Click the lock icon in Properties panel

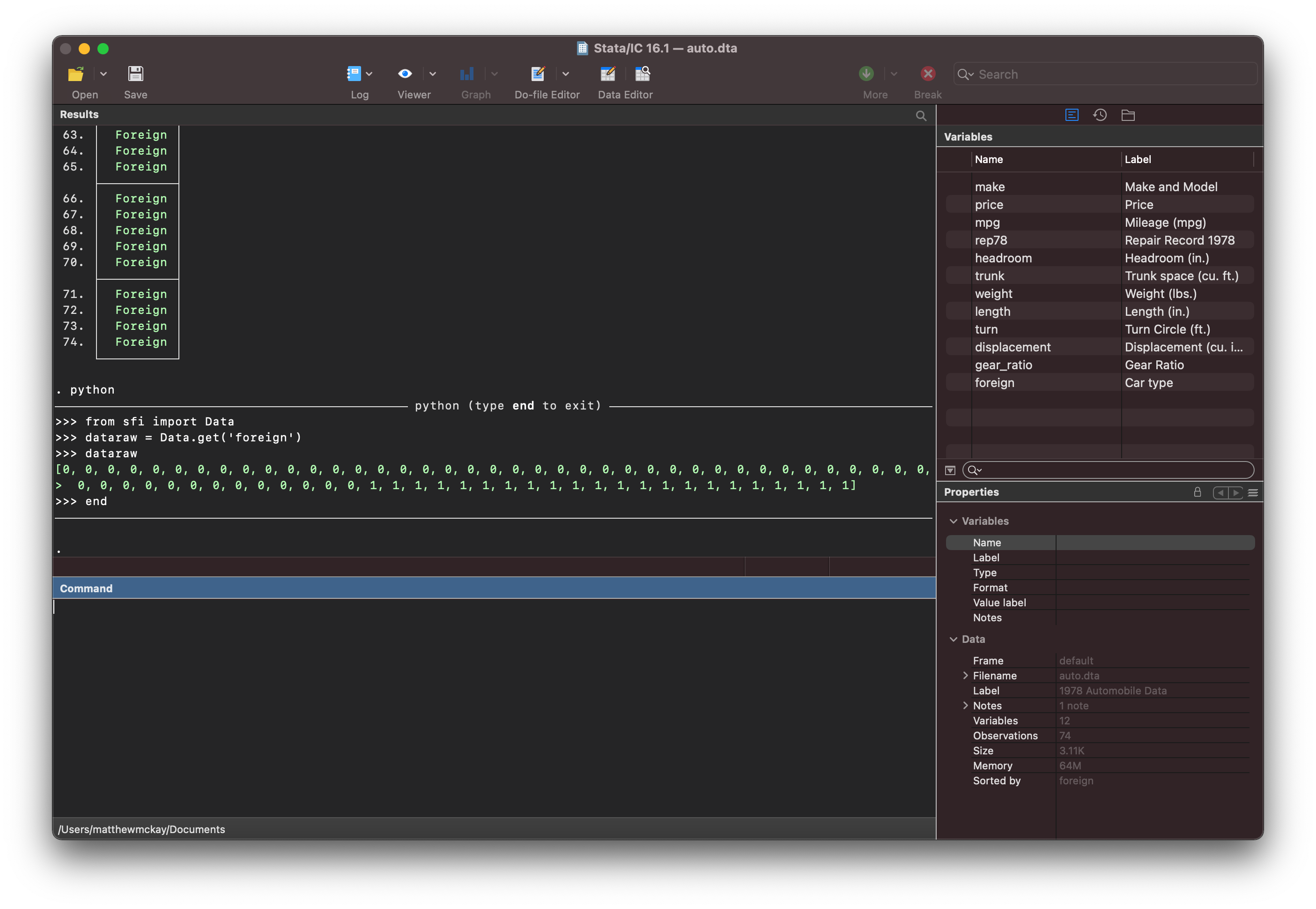click(x=1198, y=492)
